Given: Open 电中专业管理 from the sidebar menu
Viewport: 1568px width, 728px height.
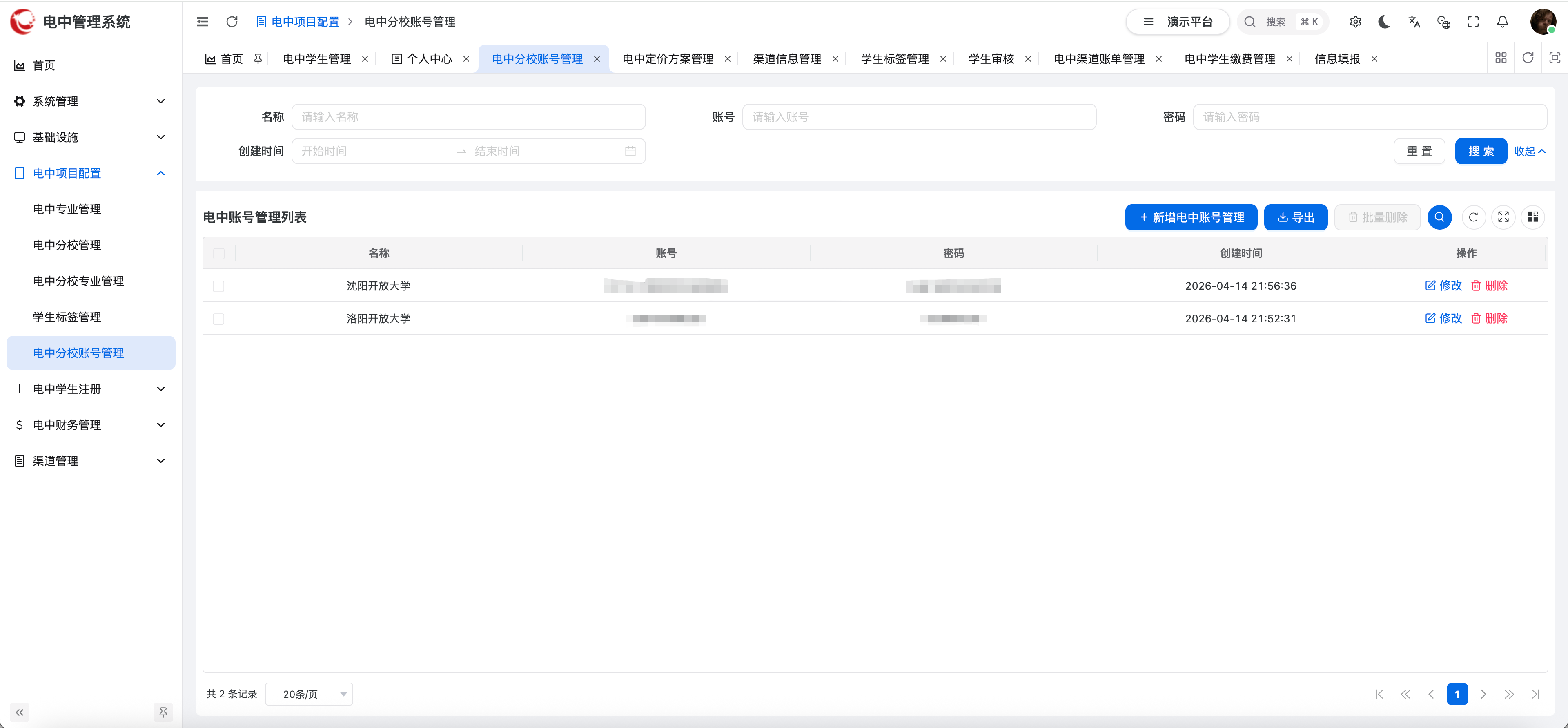Looking at the screenshot, I should (67, 209).
